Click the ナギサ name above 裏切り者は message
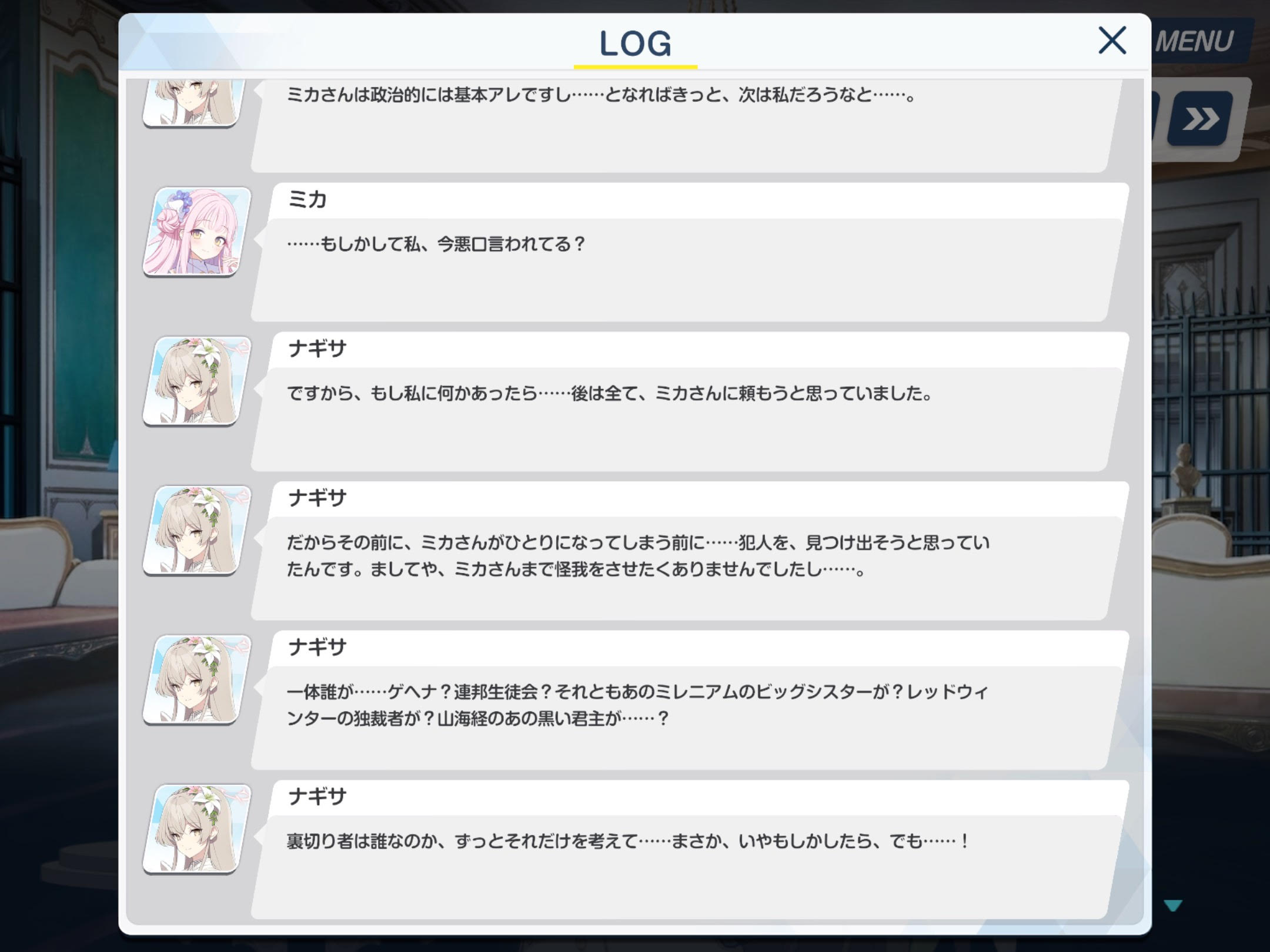Viewport: 1270px width, 952px height. [317, 797]
